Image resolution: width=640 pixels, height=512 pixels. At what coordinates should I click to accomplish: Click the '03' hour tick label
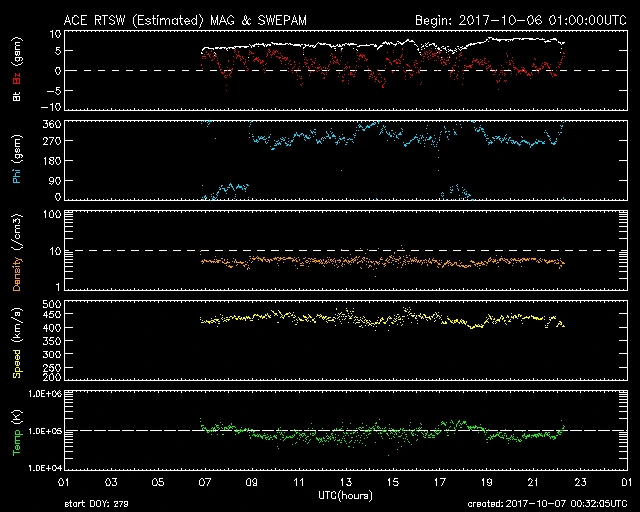pyautogui.click(x=111, y=482)
